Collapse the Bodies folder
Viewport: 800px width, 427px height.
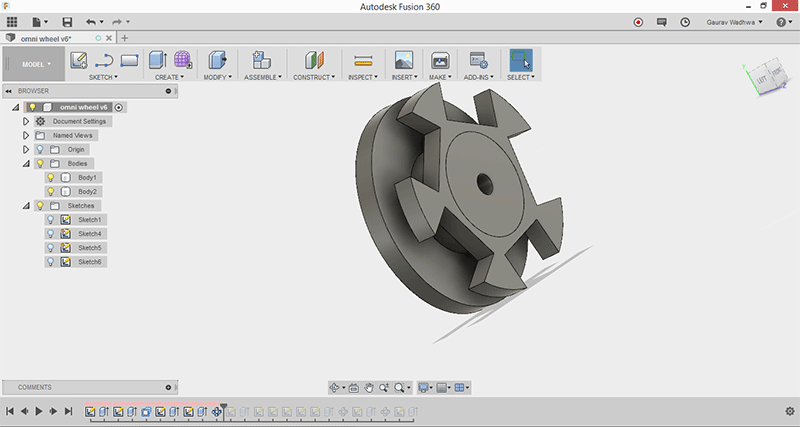26,164
